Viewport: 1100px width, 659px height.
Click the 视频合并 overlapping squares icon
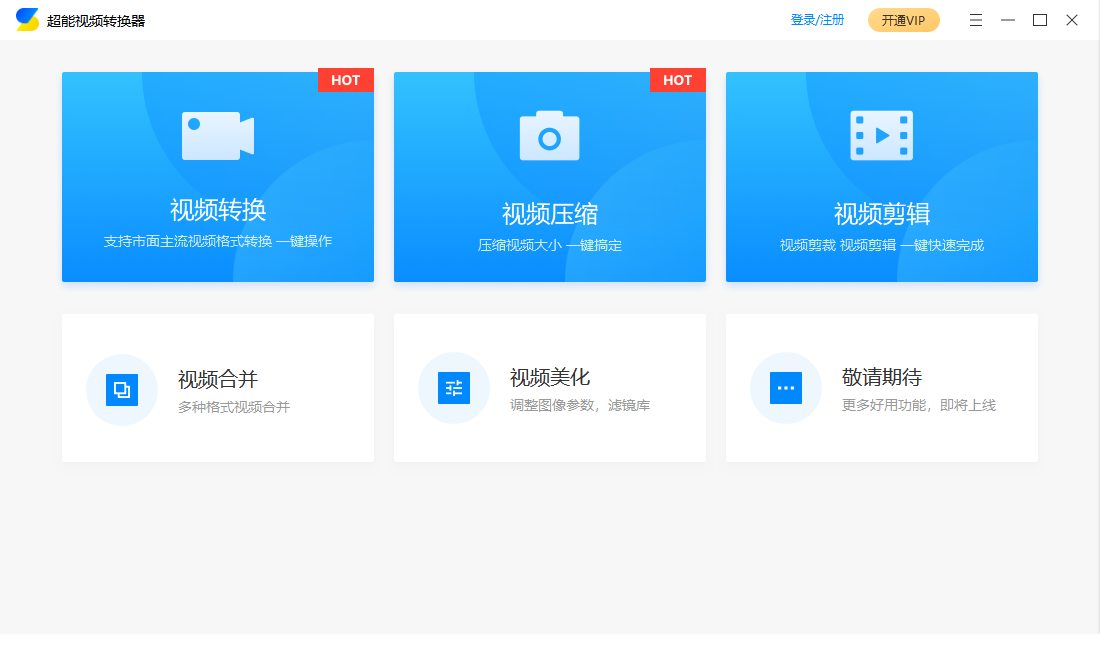pos(122,389)
